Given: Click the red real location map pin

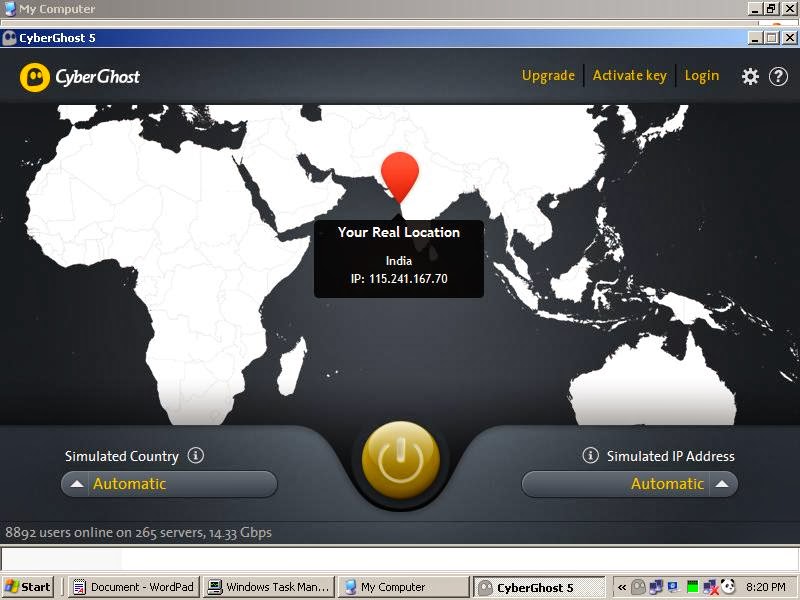Looking at the screenshot, I should click(x=400, y=177).
